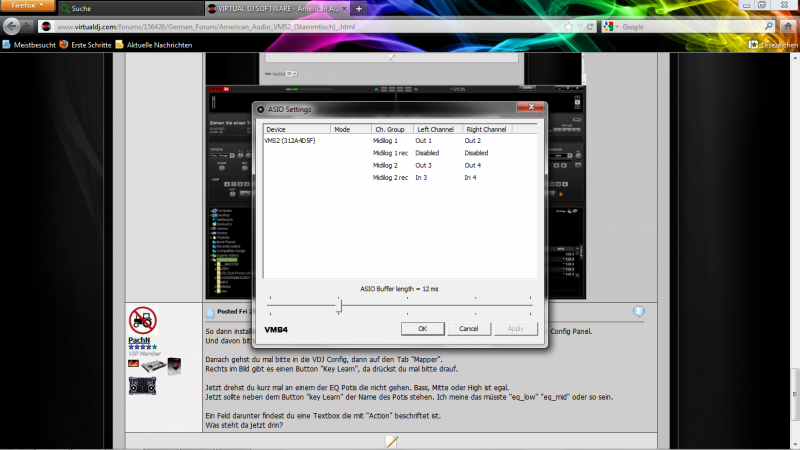Click the In 4 right channel cell
800x450 pixels.
point(470,178)
